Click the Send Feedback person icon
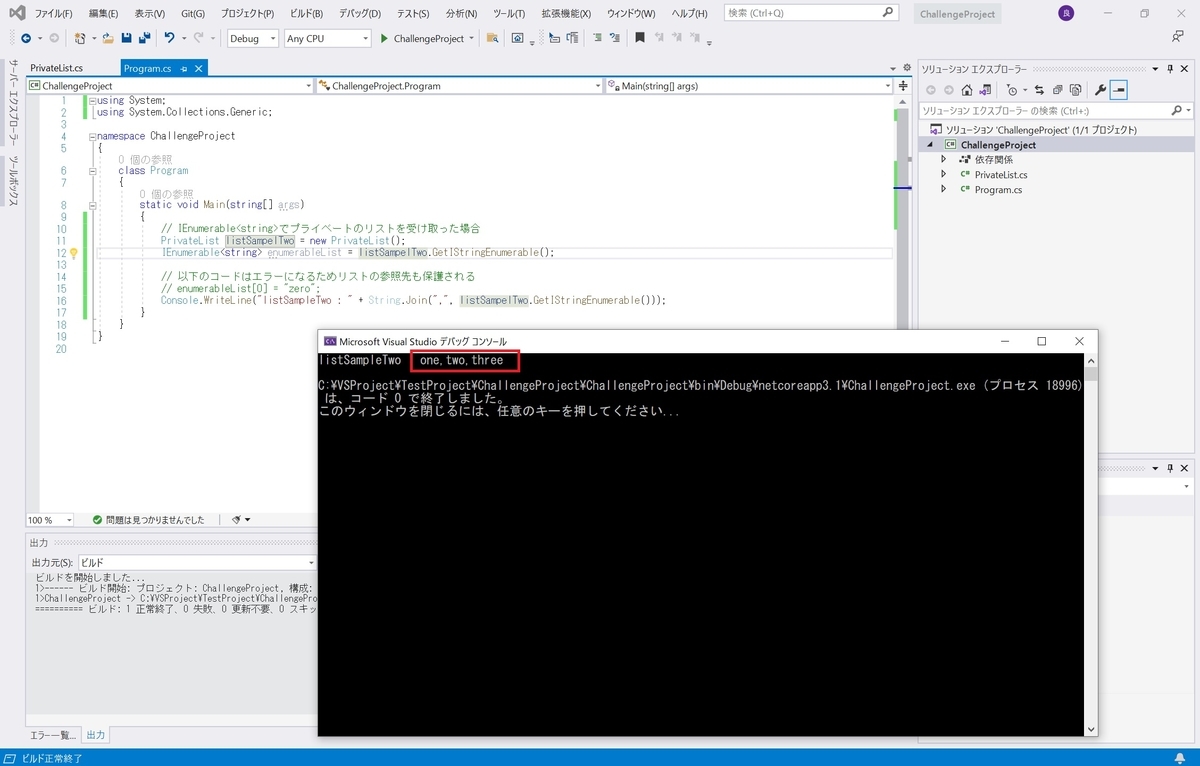This screenshot has height=766, width=1200. pyautogui.click(x=1178, y=37)
